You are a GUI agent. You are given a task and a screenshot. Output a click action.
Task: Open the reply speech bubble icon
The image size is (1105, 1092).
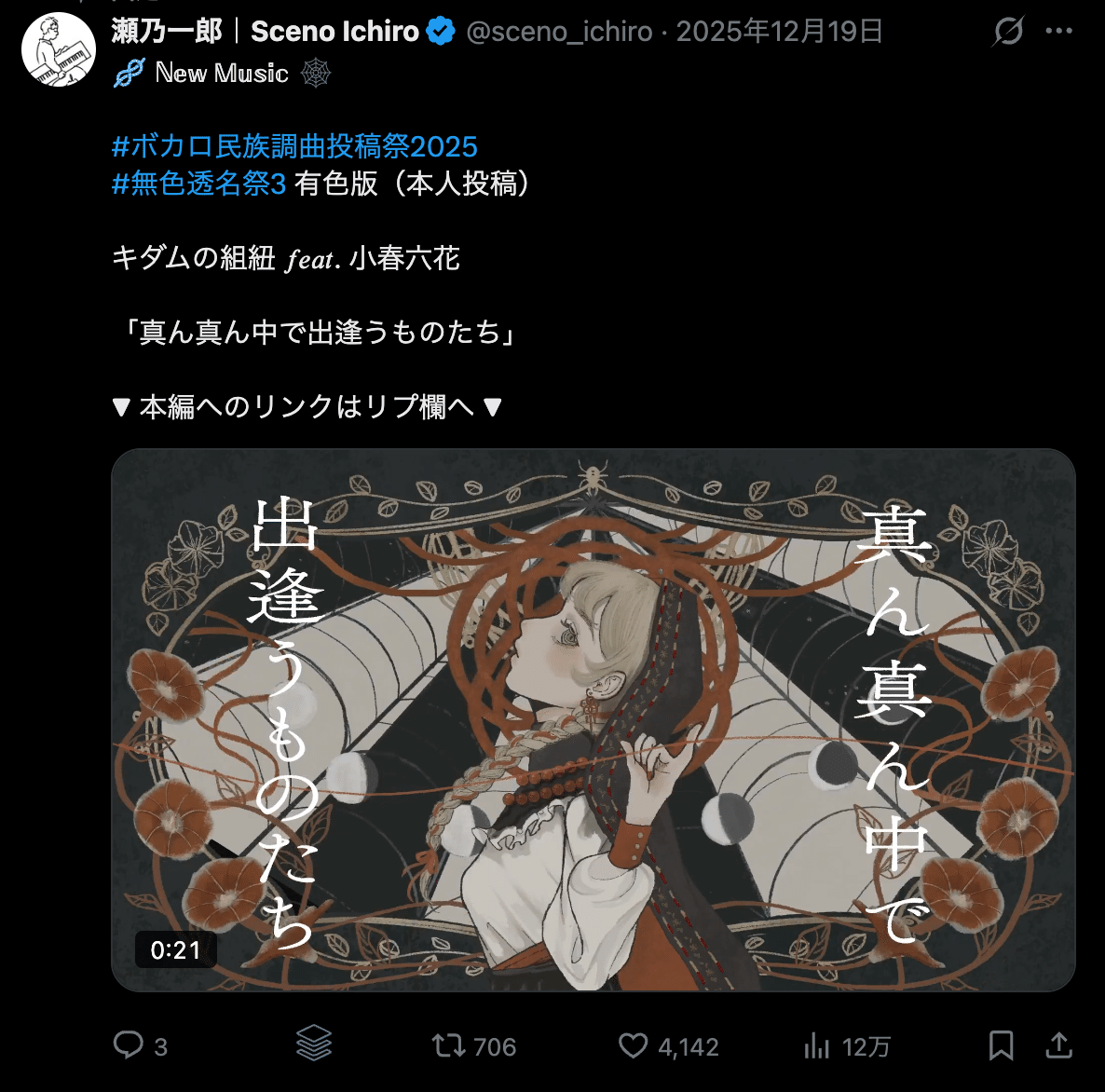tap(129, 1044)
